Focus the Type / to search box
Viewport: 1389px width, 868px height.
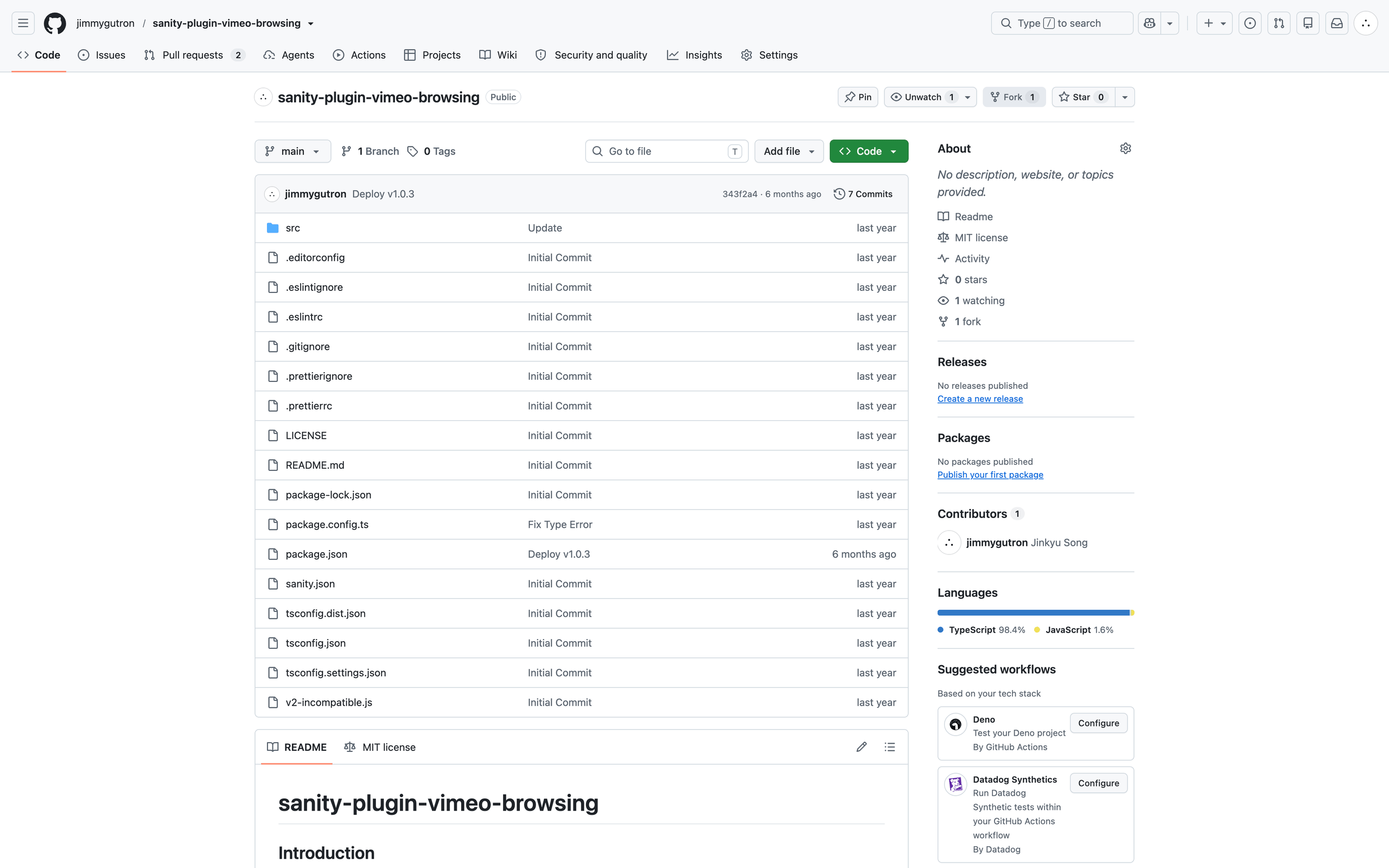[x=1062, y=23]
